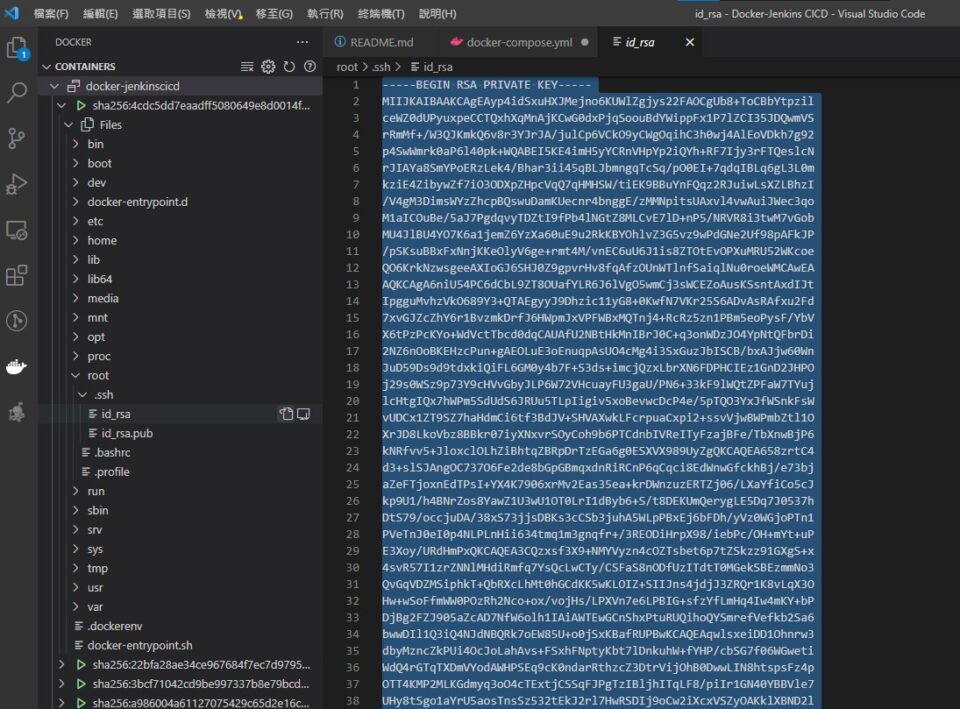Click the refresh icon in Containers header
The image size is (960, 709).
pos(289,67)
